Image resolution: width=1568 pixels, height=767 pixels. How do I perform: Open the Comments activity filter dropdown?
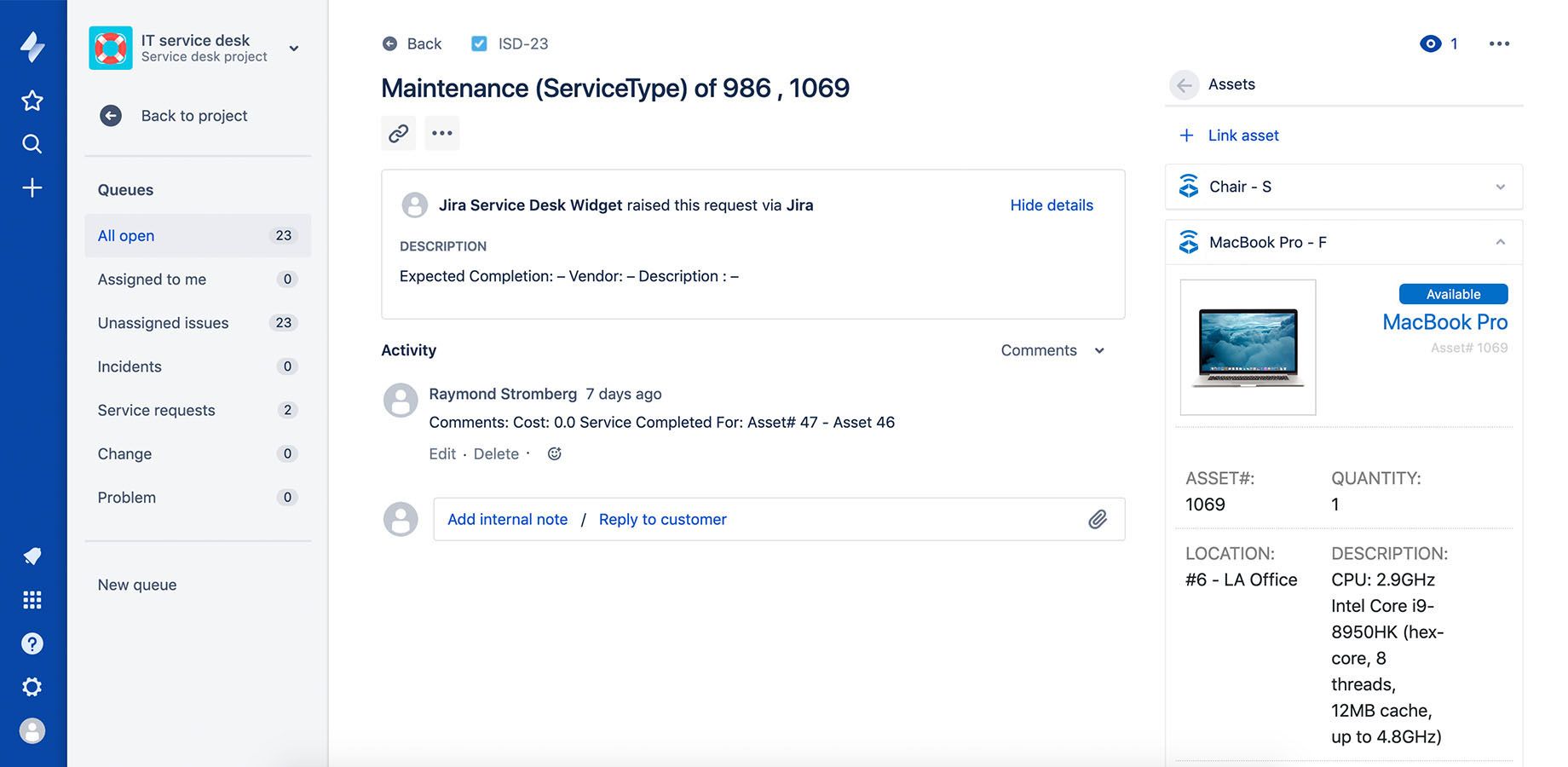tap(1052, 350)
